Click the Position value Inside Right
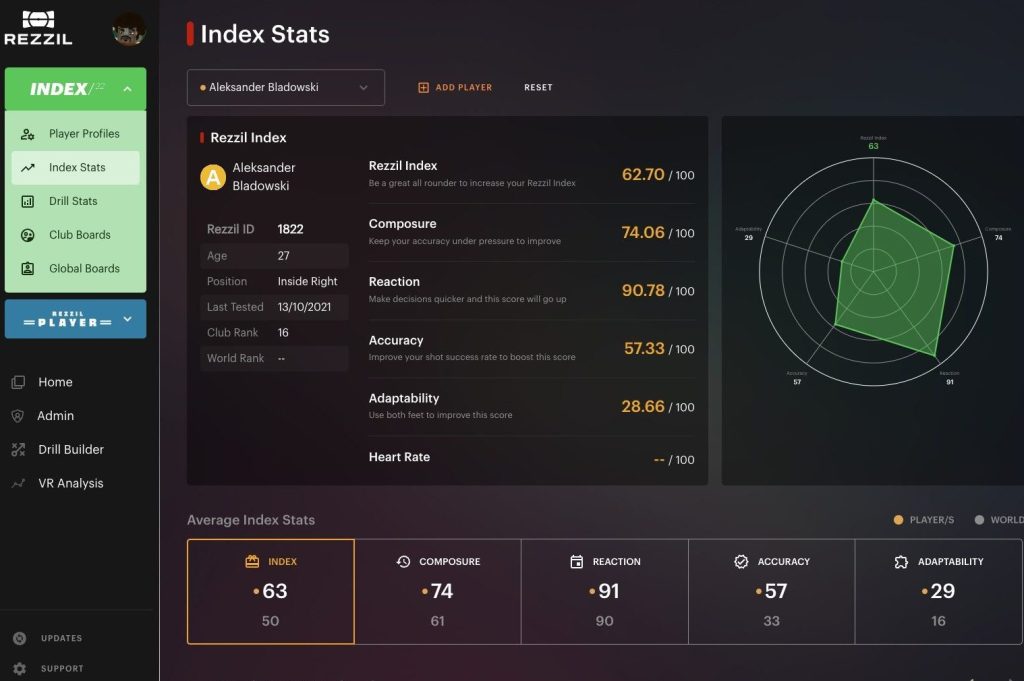The width and height of the screenshot is (1024, 681). coord(307,281)
